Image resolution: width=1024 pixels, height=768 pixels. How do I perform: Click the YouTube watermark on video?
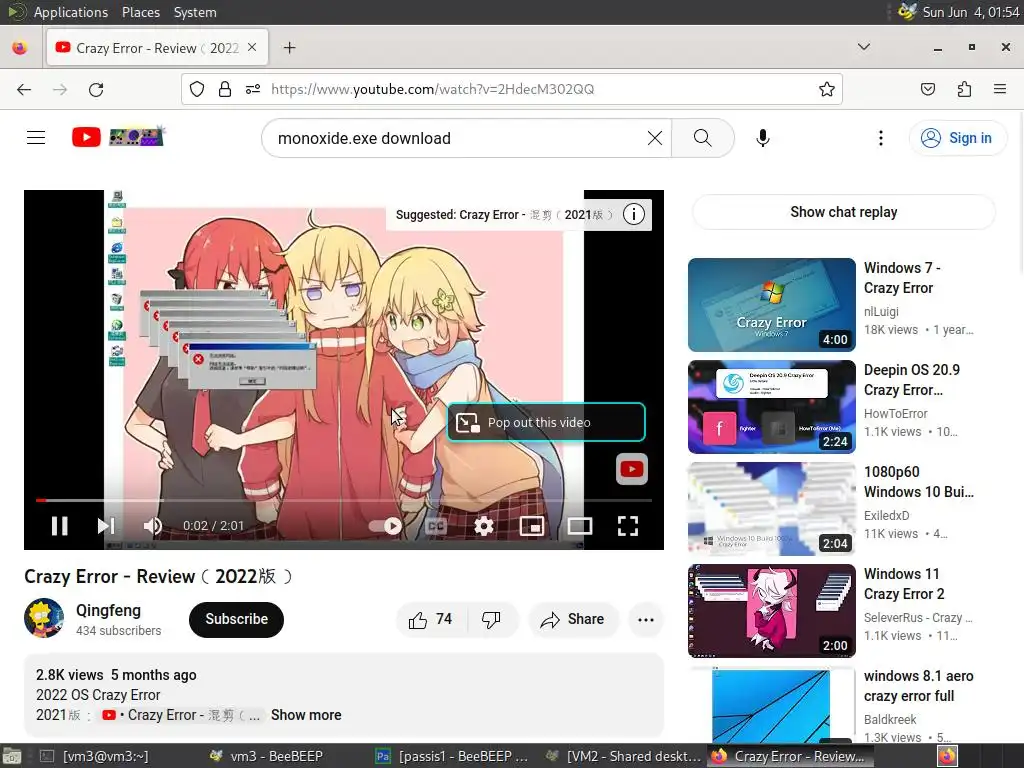(632, 469)
